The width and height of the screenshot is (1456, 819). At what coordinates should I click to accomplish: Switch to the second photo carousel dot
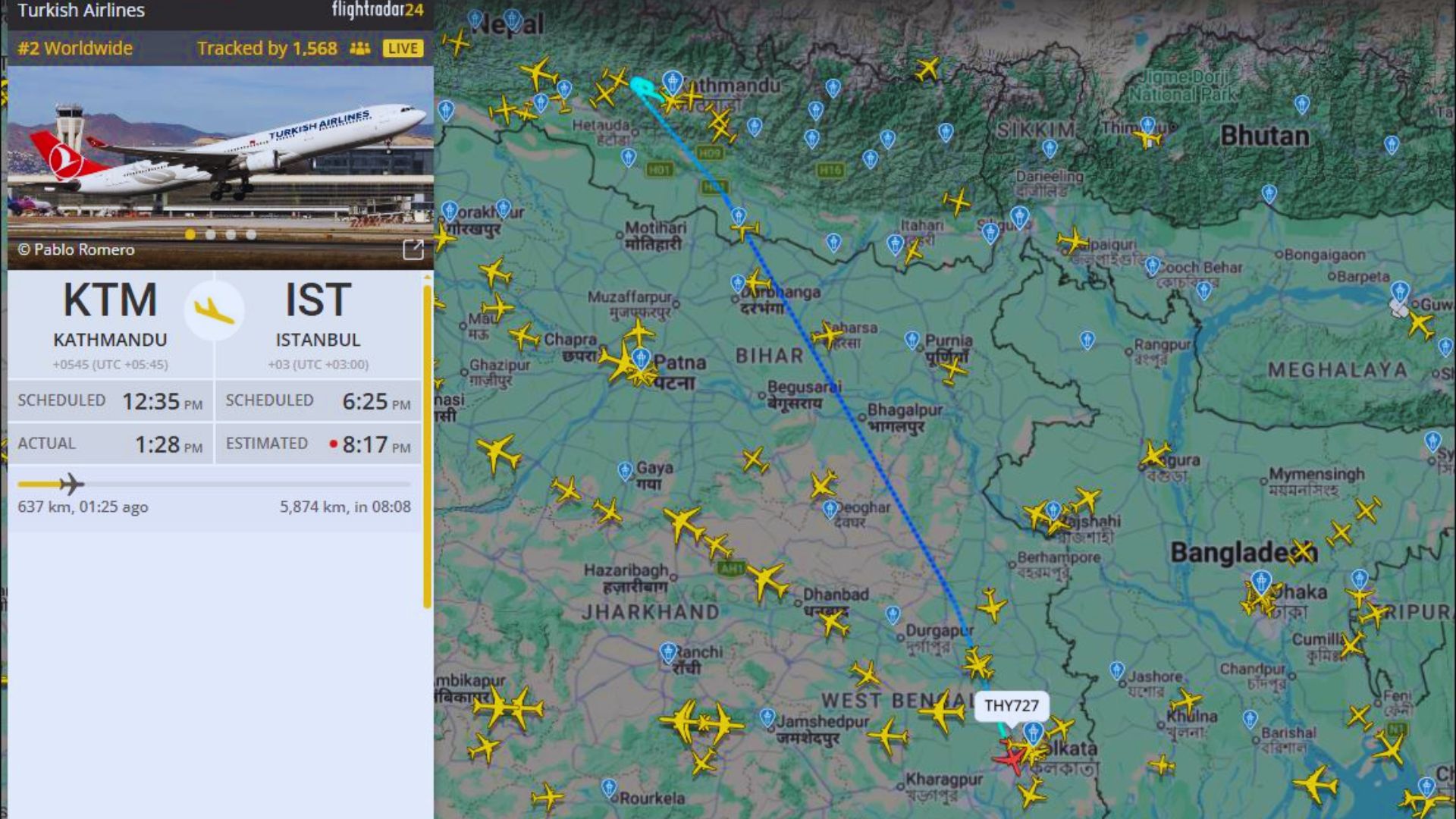pyautogui.click(x=211, y=234)
